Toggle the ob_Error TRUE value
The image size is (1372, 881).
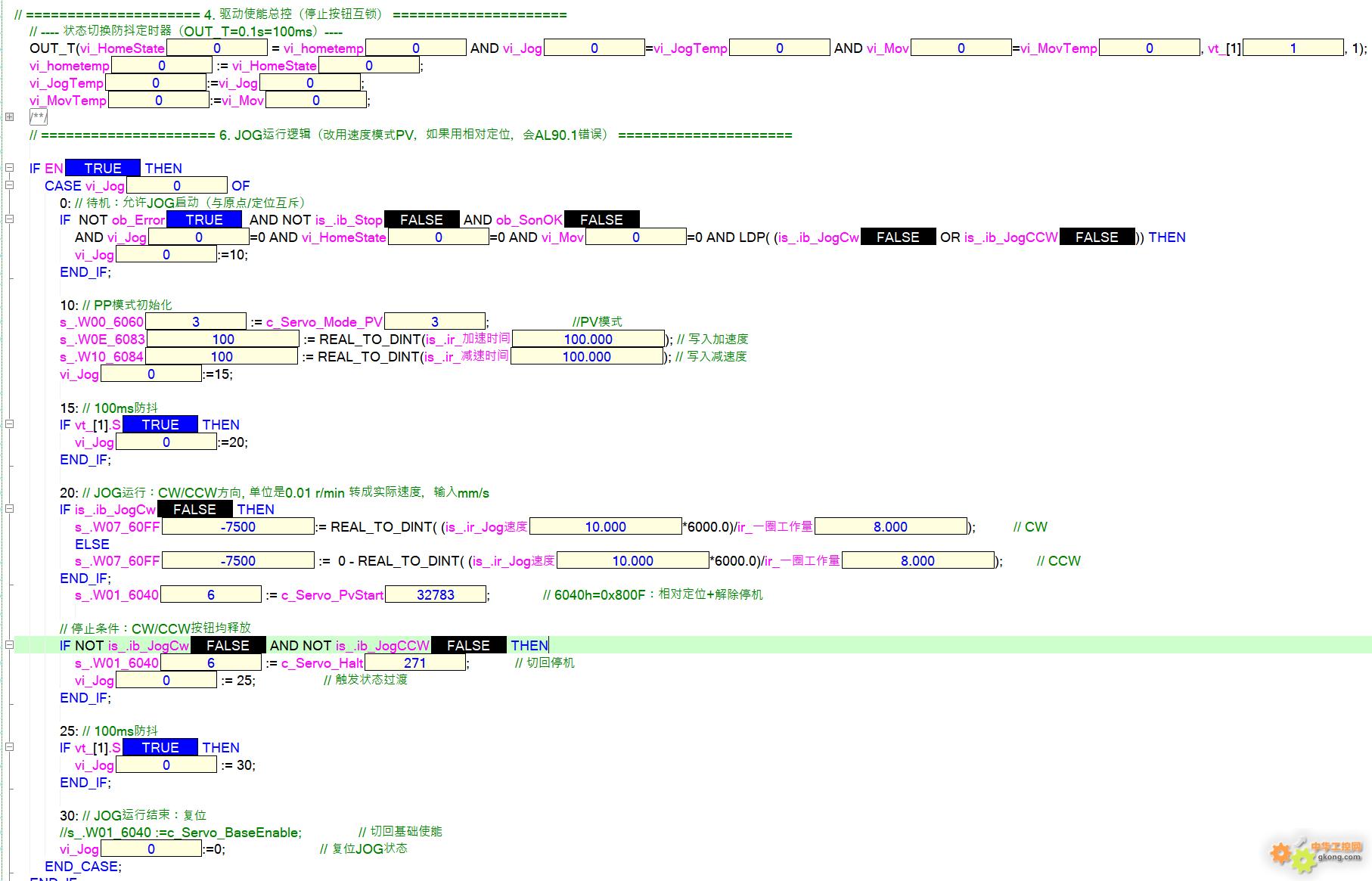tap(204, 219)
